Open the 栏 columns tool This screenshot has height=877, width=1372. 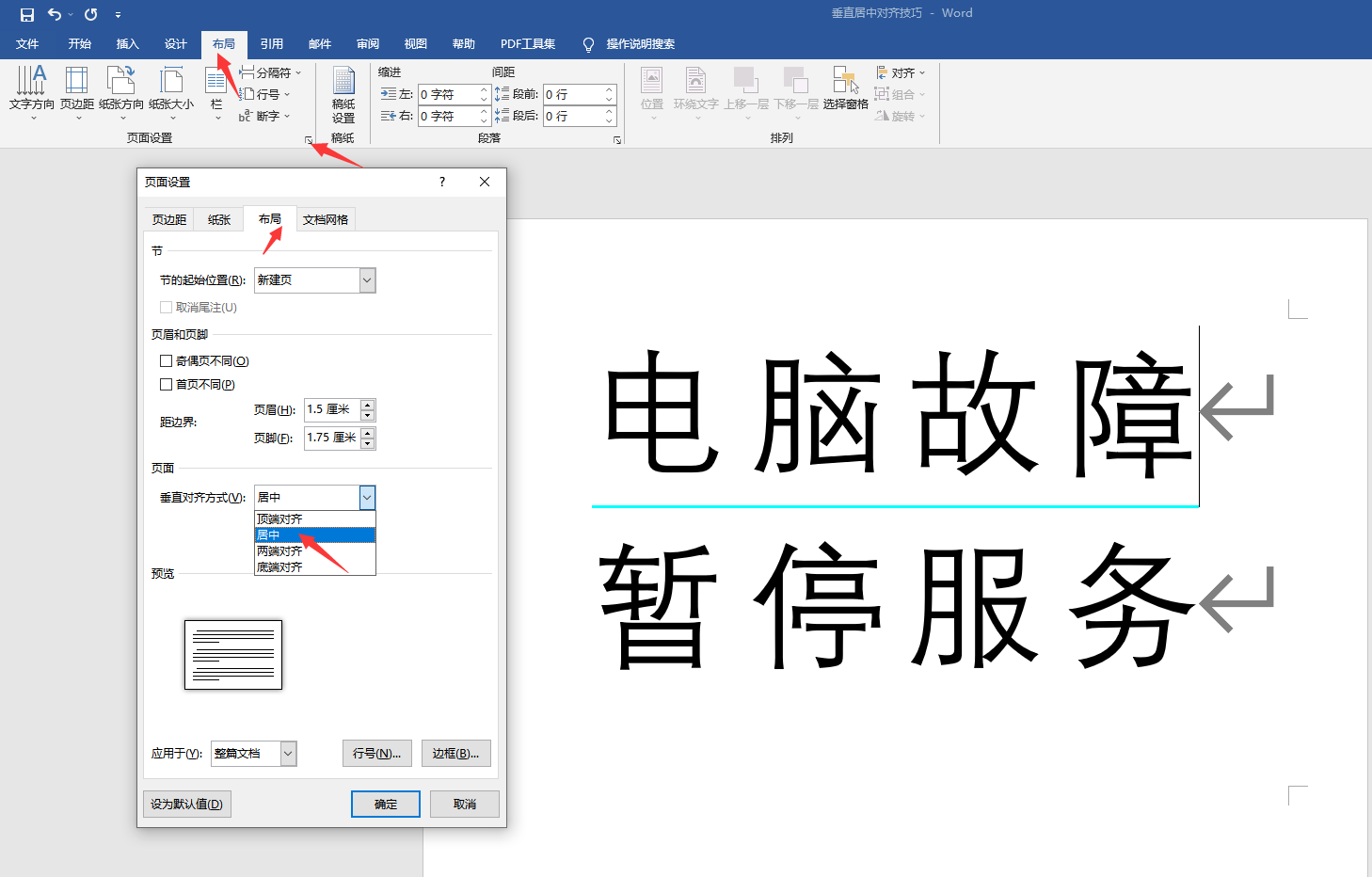click(x=216, y=93)
